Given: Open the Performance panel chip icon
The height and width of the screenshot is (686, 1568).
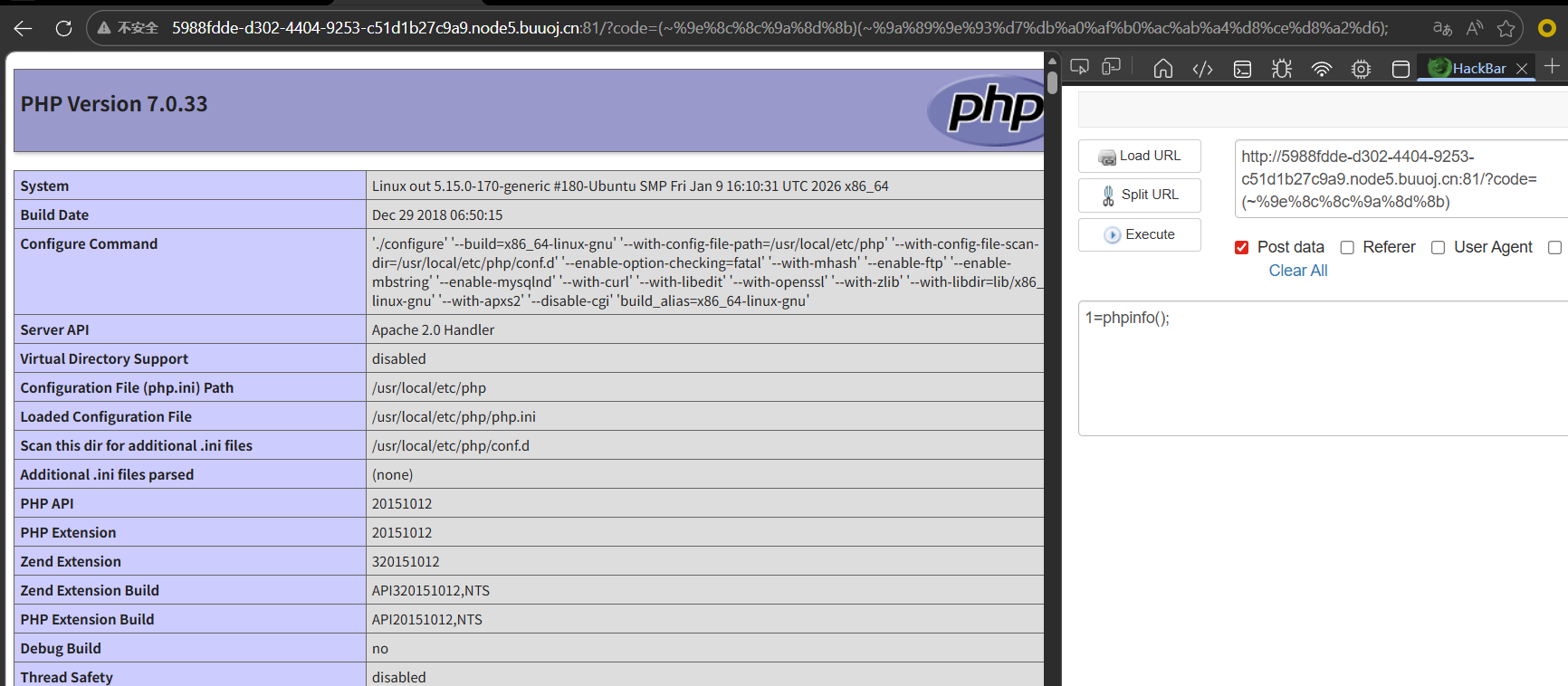Looking at the screenshot, I should point(1361,69).
